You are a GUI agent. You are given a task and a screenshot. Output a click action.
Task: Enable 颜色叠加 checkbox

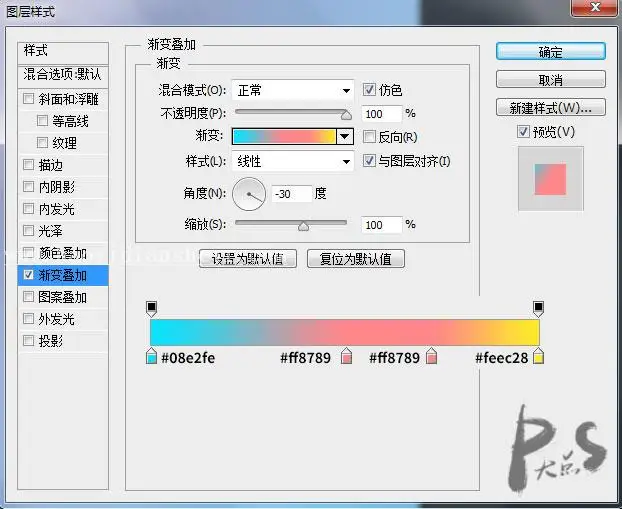29,252
